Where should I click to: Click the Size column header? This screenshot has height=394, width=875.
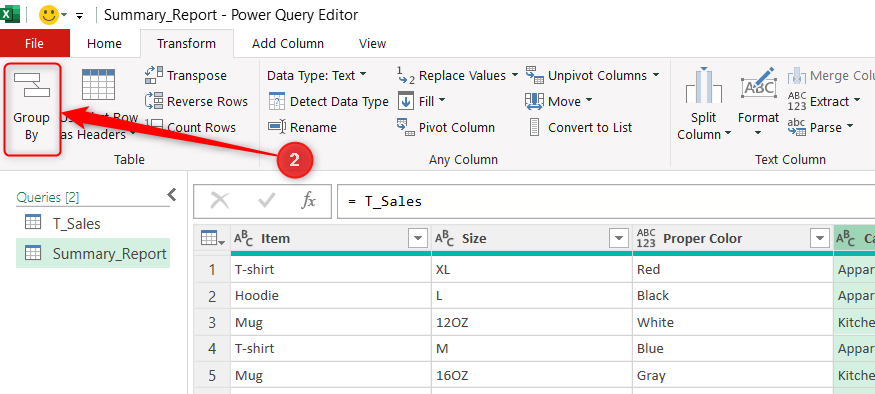[532, 239]
